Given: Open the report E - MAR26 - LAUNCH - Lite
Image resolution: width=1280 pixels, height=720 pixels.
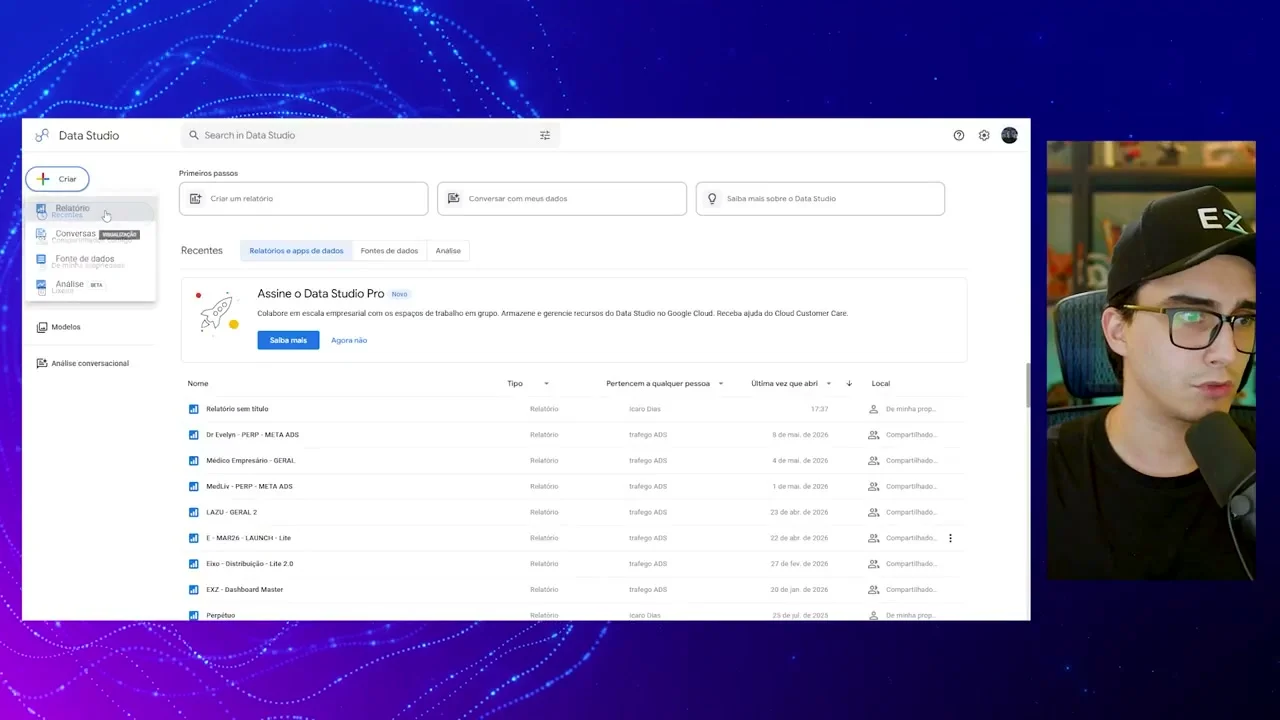Looking at the screenshot, I should click(x=248, y=538).
